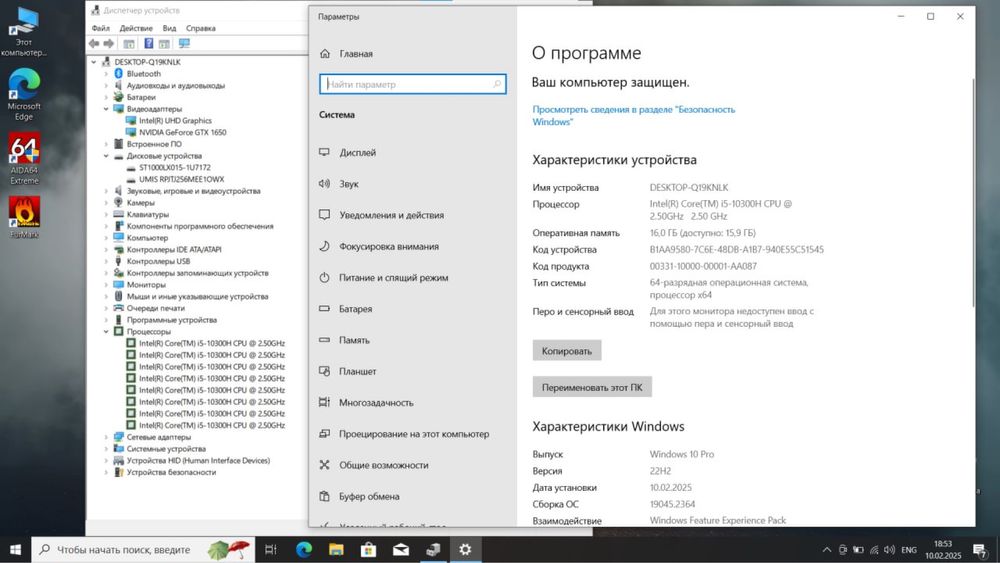Collapse DESKTOP-Q19KNLK root node
Screen dimensions: 1000x563
coord(94,62)
